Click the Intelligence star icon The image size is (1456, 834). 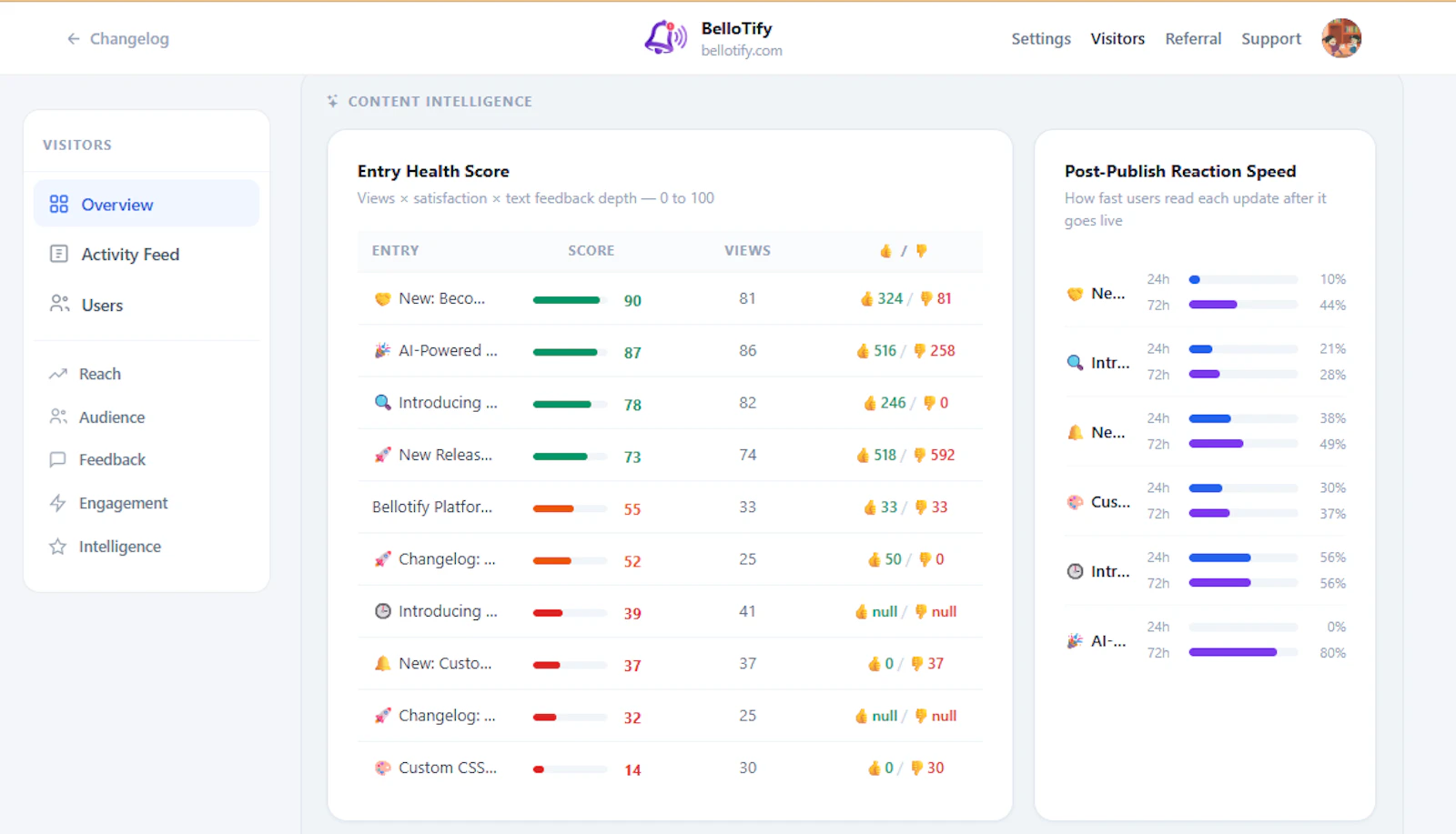pyautogui.click(x=58, y=547)
